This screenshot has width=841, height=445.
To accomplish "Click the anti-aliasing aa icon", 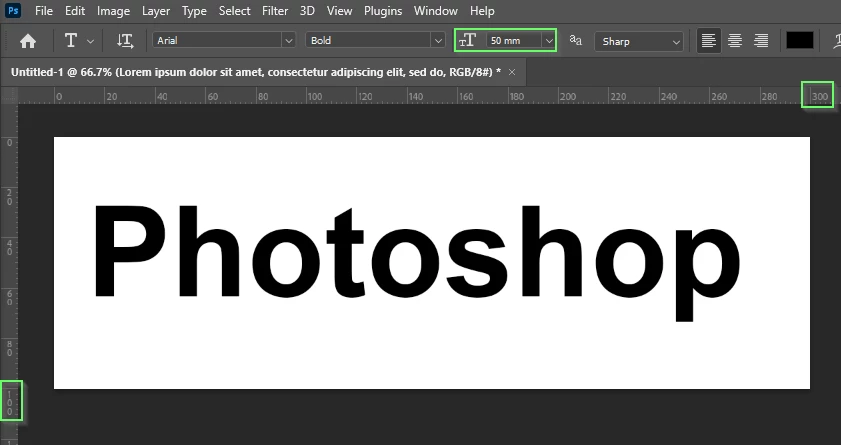I will (576, 40).
